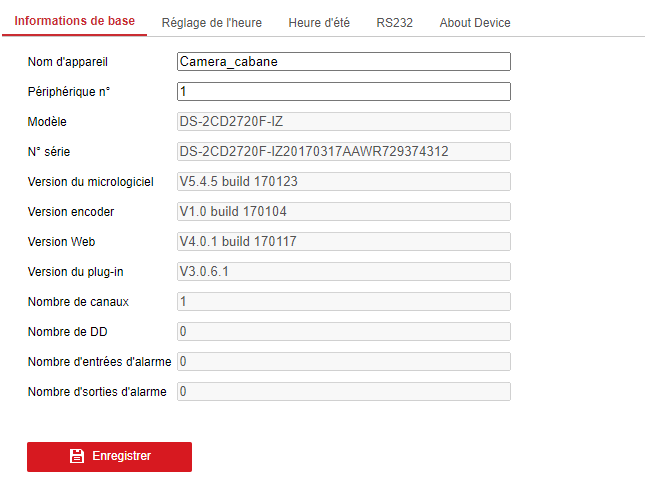Focus the Périphérique n° input field
This screenshot has width=645, height=490.
(x=343, y=92)
